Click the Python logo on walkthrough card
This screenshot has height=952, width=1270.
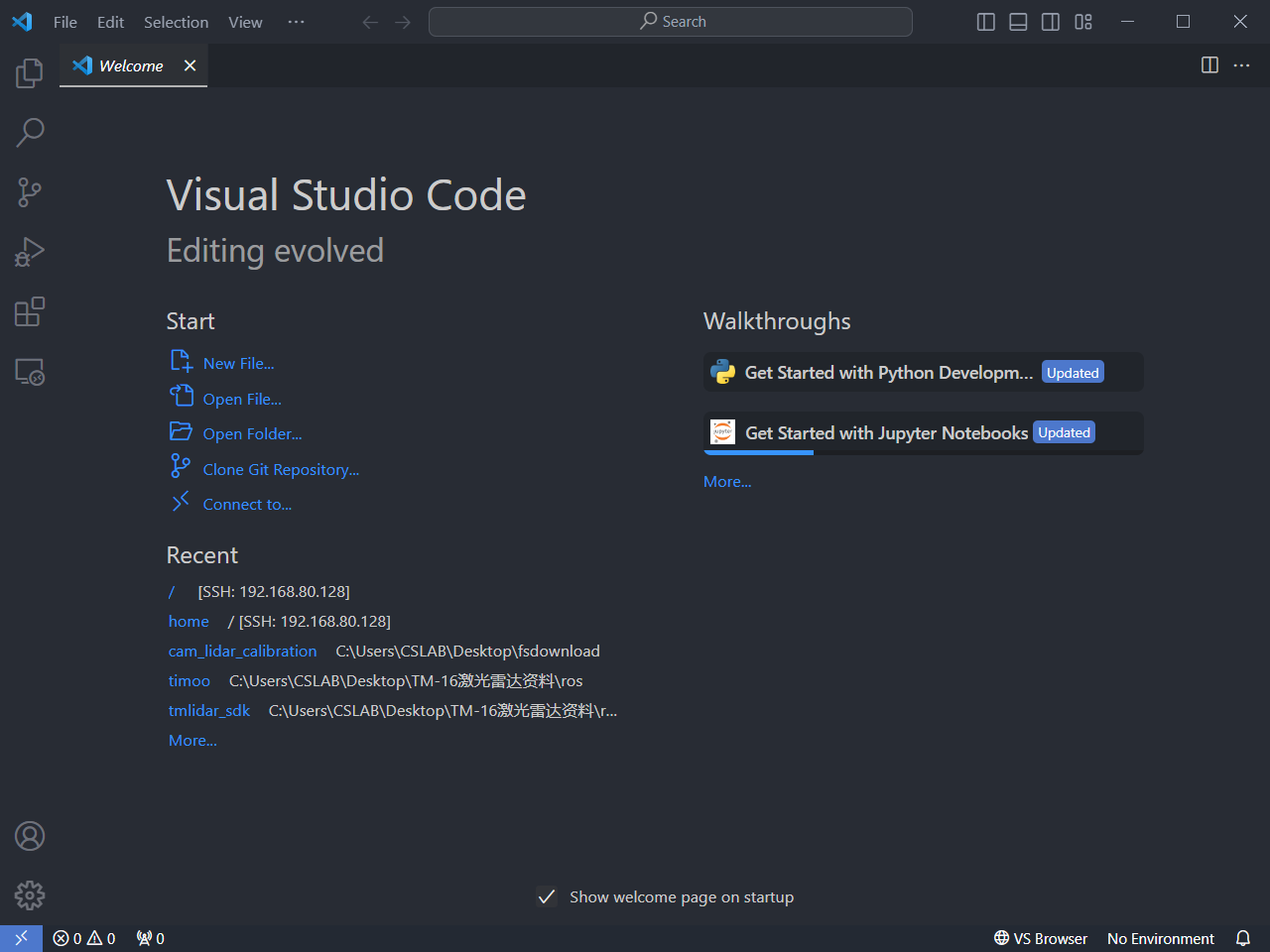click(x=722, y=372)
